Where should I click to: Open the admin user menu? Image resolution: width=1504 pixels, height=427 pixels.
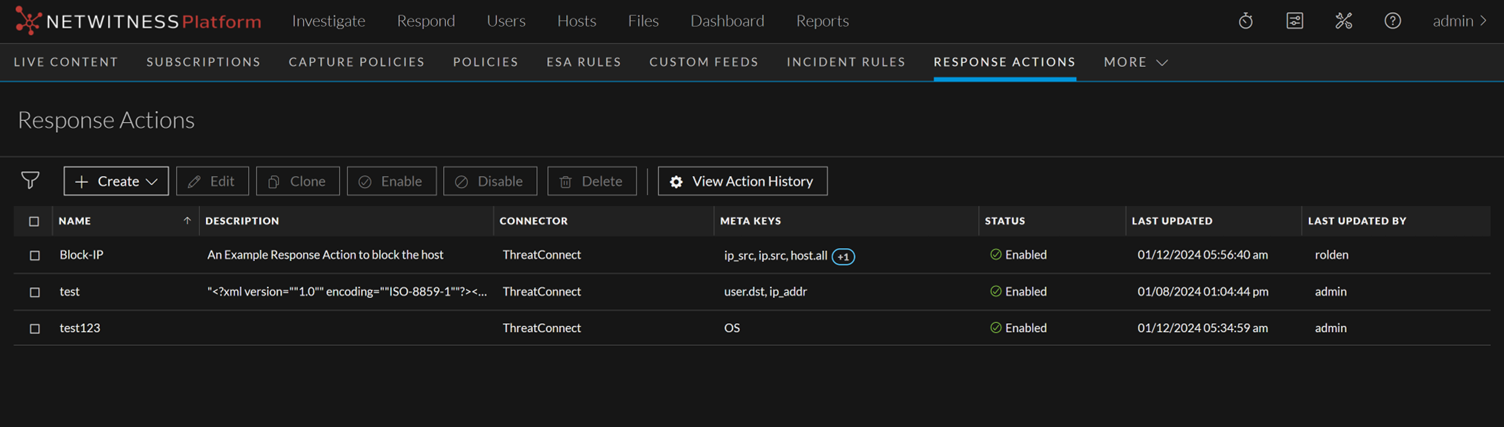1459,21
